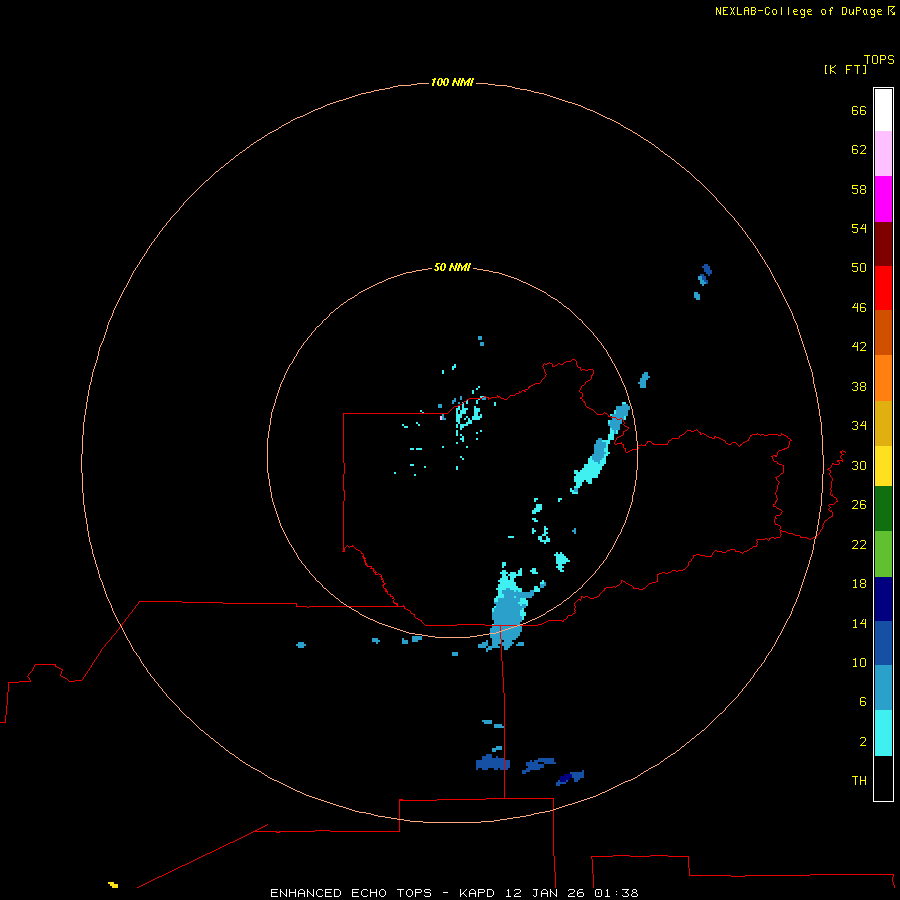Screen dimensions: 900x900
Task: Click the medium blue legend swatch
Action: click(883, 643)
